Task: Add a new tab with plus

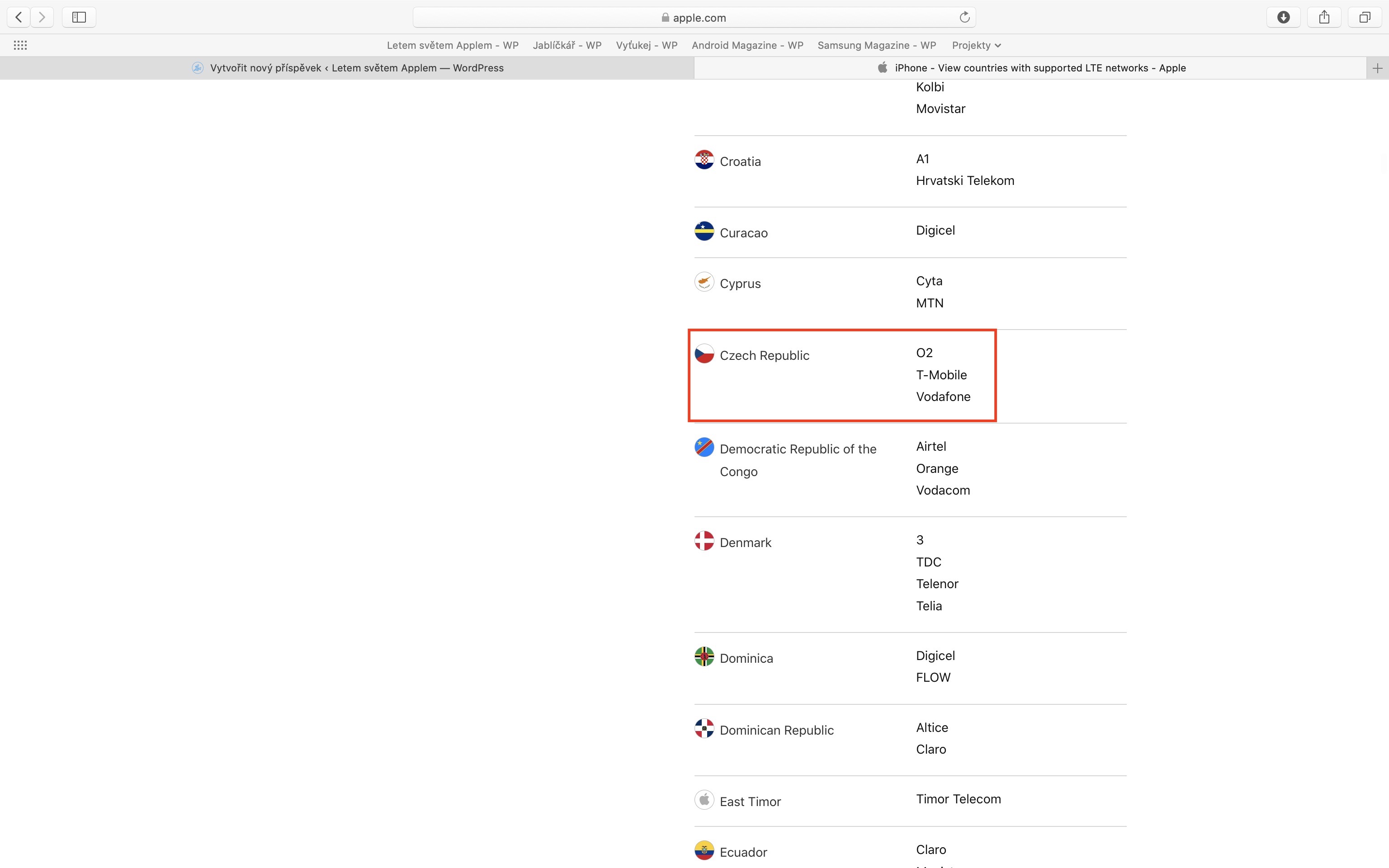Action: click(1377, 68)
